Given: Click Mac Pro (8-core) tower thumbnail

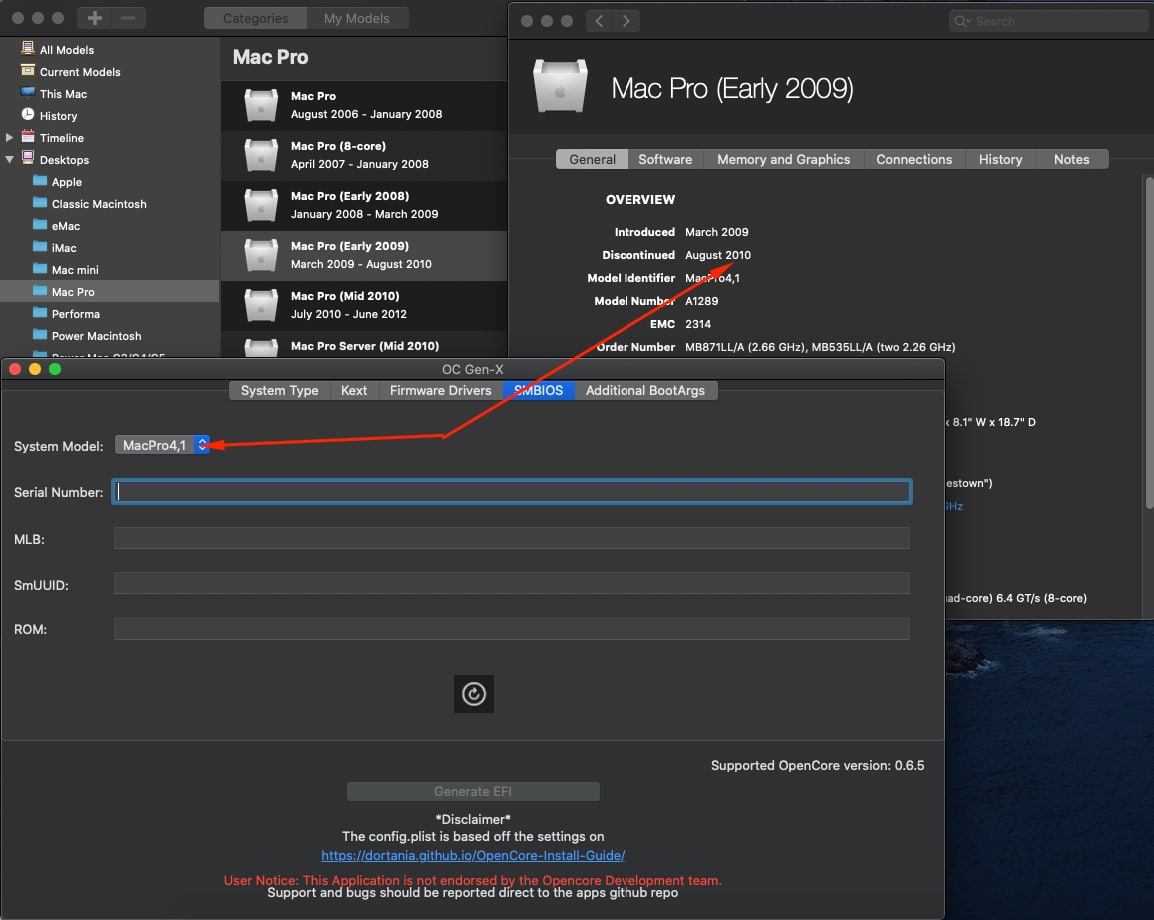Looking at the screenshot, I should [x=261, y=155].
